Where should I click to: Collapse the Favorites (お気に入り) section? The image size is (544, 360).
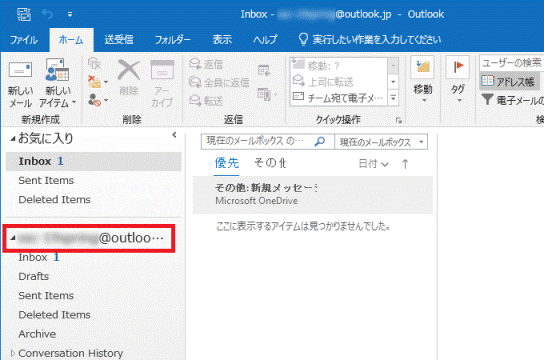(12, 139)
